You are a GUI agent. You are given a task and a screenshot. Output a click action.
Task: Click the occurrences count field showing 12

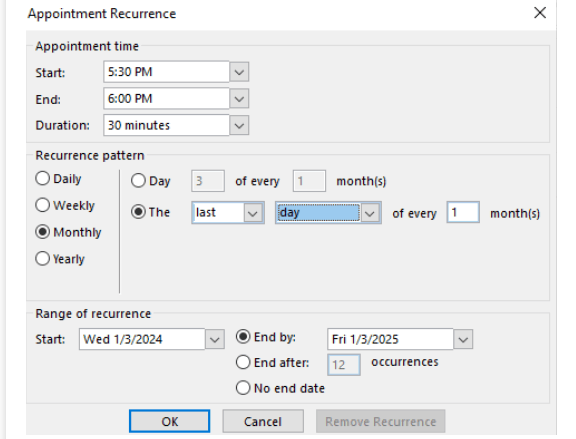coord(344,365)
